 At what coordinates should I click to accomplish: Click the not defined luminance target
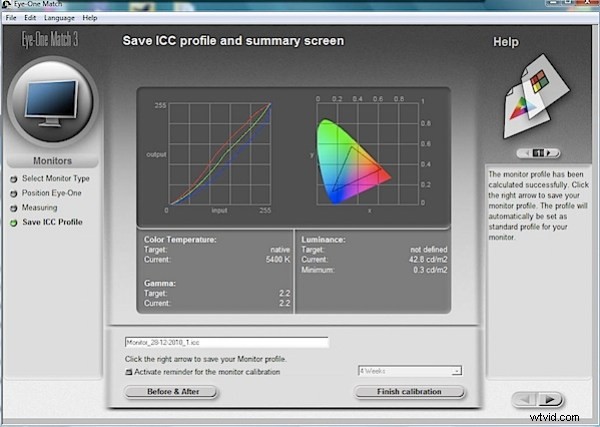(429, 249)
